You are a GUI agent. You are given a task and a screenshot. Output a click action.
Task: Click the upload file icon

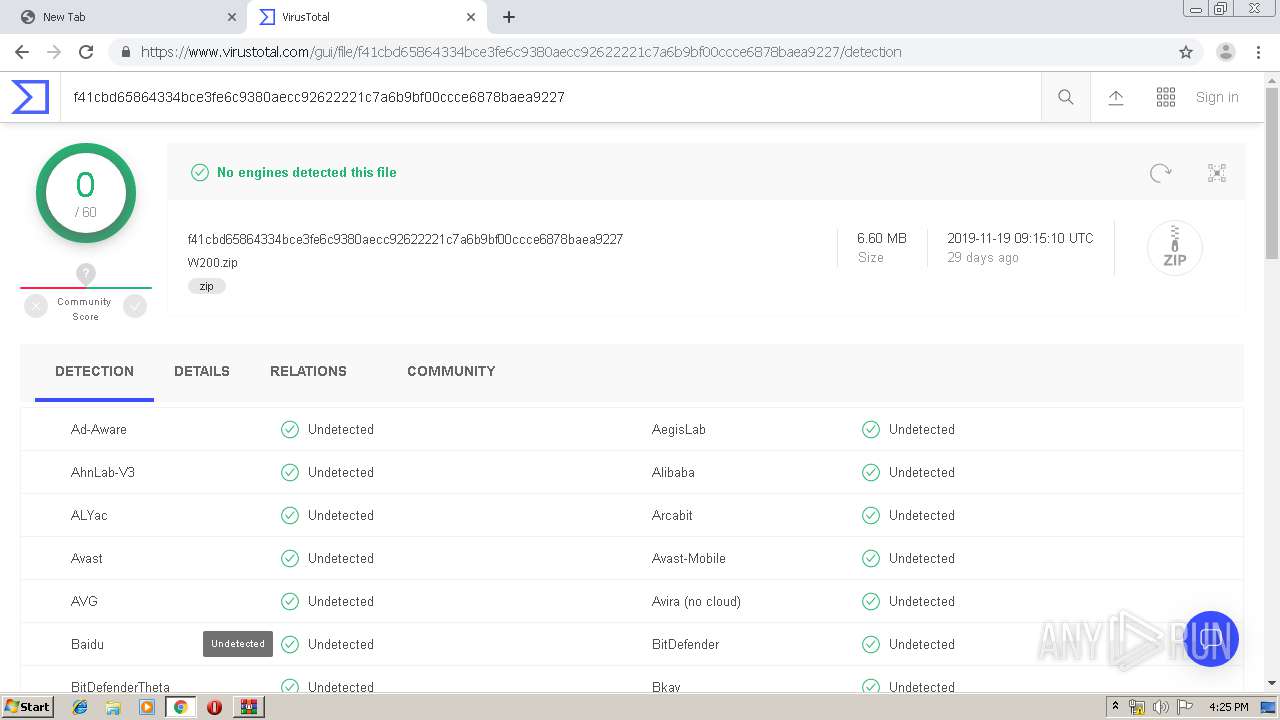tap(1116, 97)
